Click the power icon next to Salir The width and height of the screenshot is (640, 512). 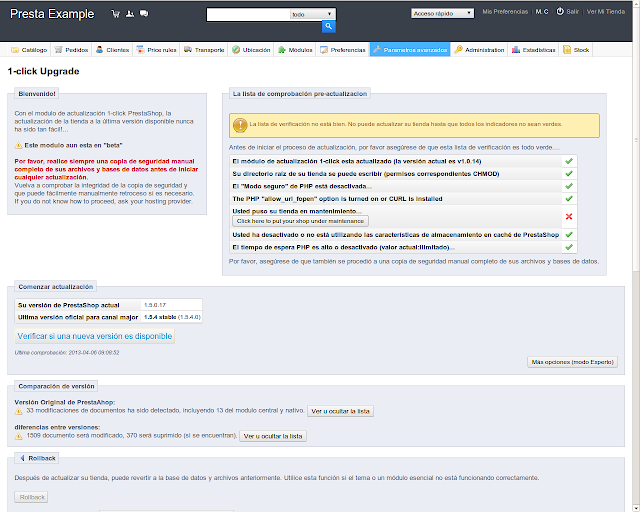point(560,11)
